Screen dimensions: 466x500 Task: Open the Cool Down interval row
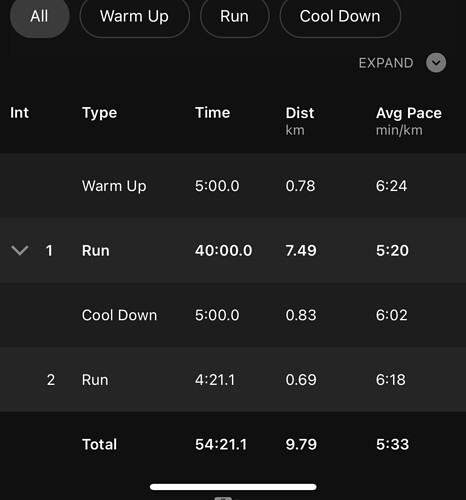tap(233, 315)
